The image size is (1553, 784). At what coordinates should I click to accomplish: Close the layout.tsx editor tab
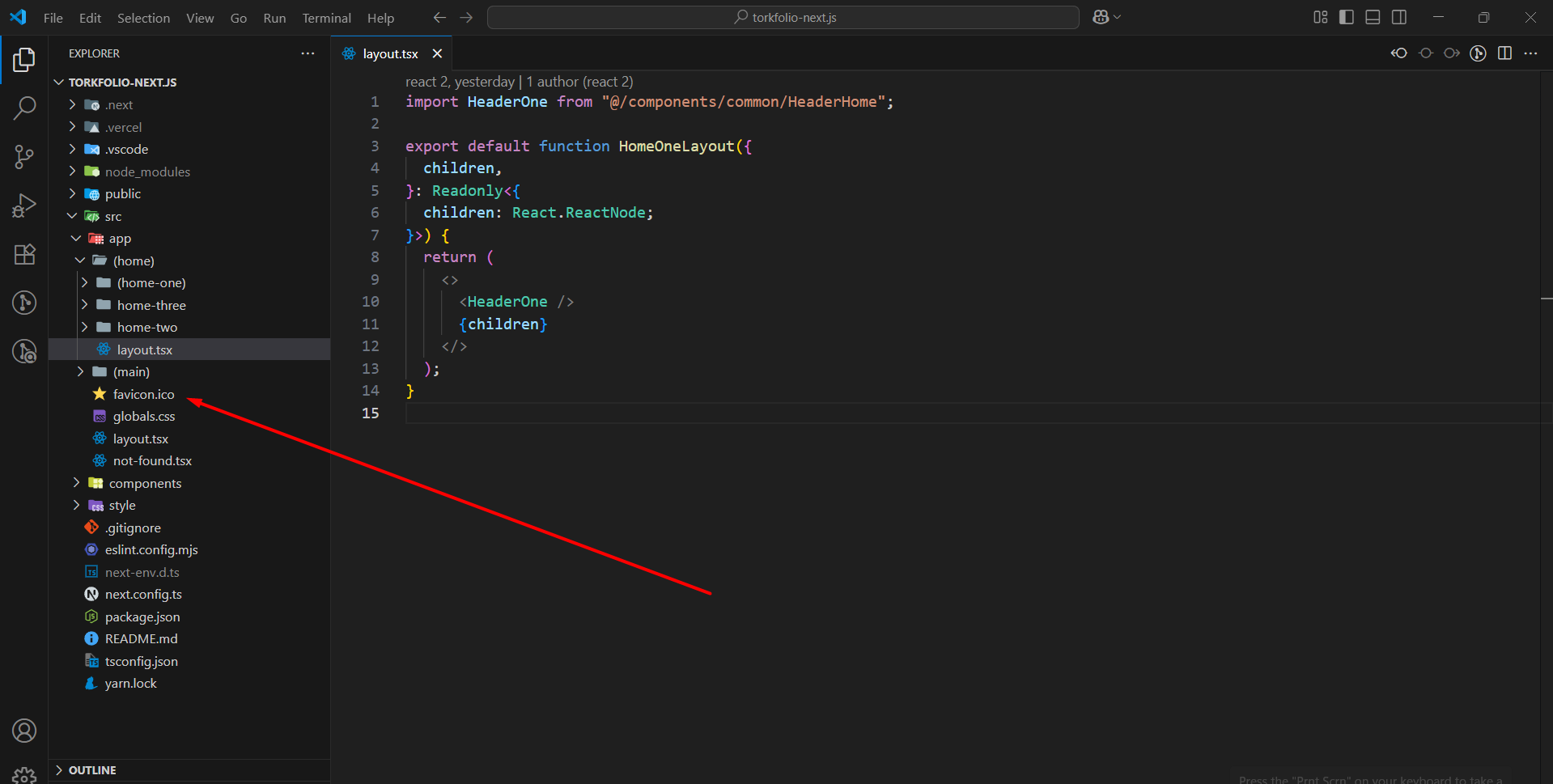pos(437,53)
